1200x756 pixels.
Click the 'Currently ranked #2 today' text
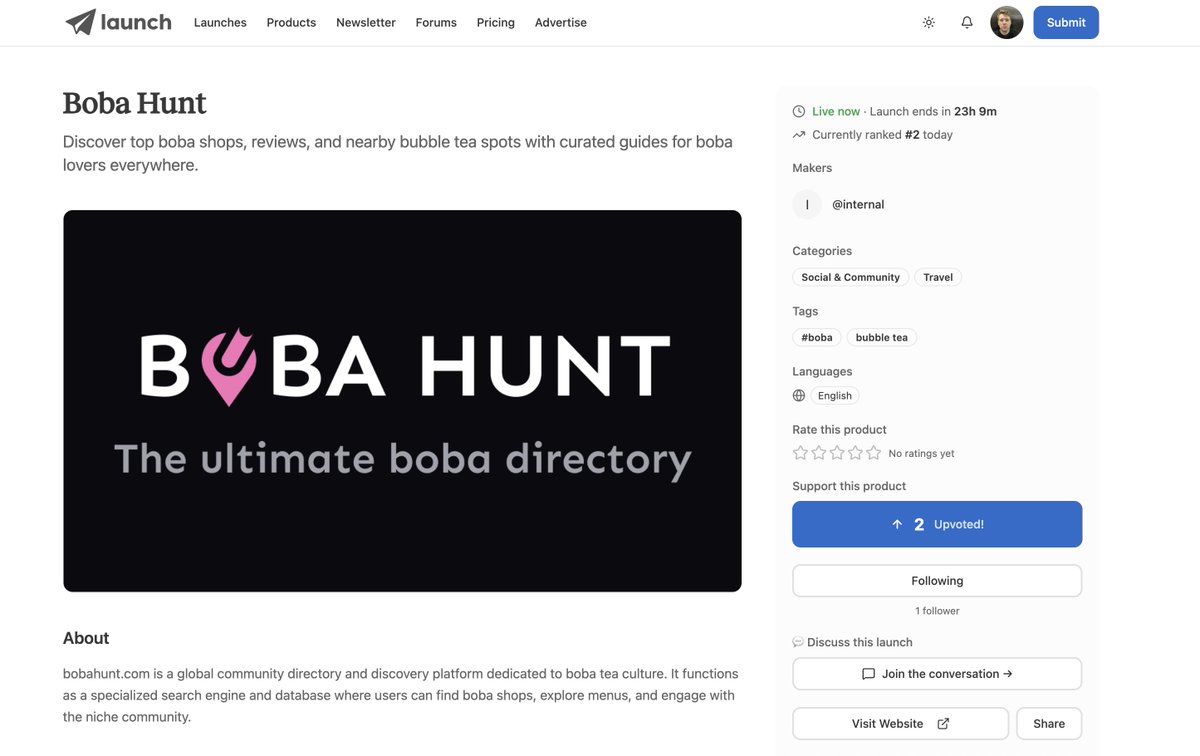[882, 135]
